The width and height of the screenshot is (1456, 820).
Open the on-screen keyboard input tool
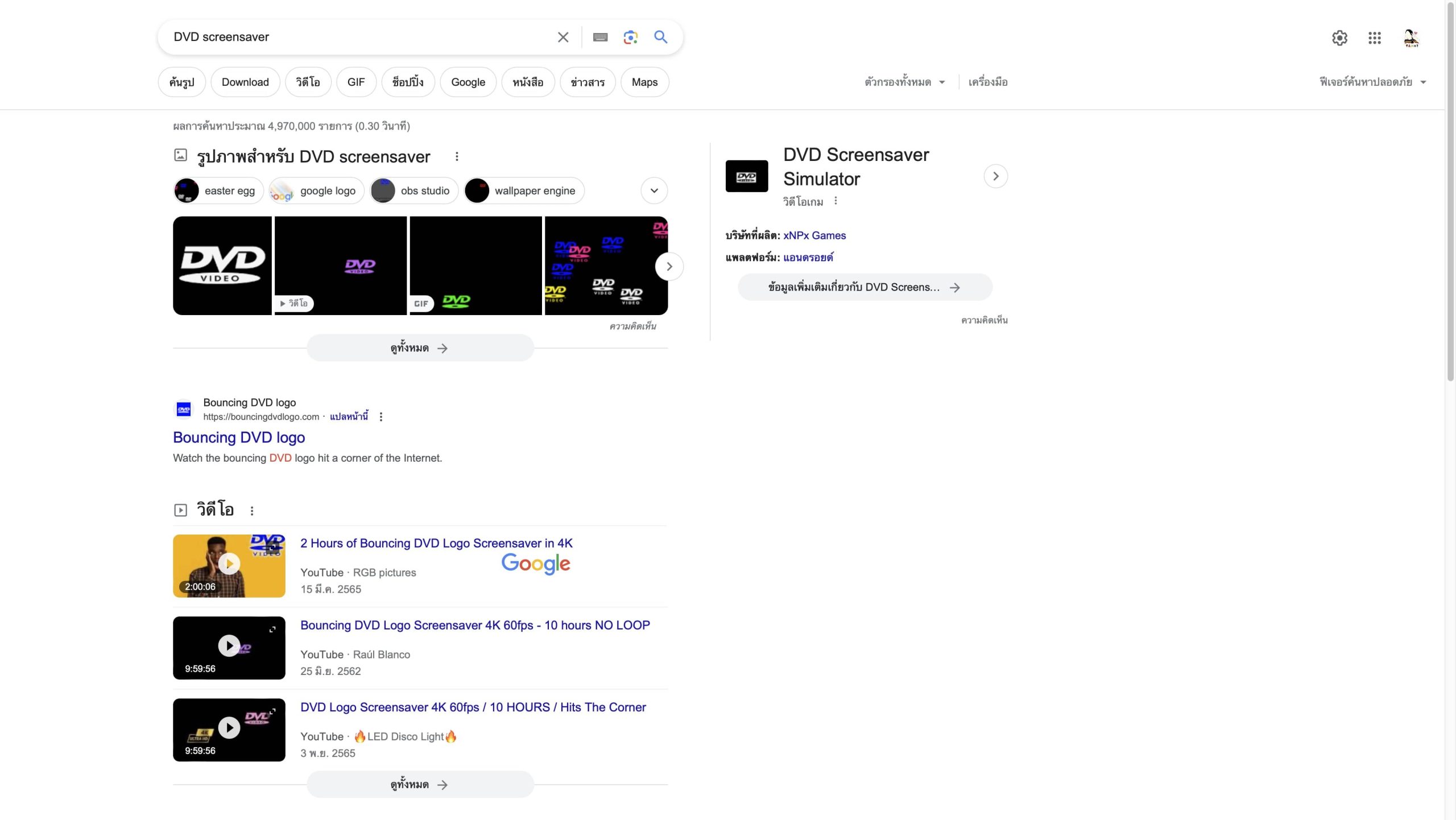pos(600,38)
